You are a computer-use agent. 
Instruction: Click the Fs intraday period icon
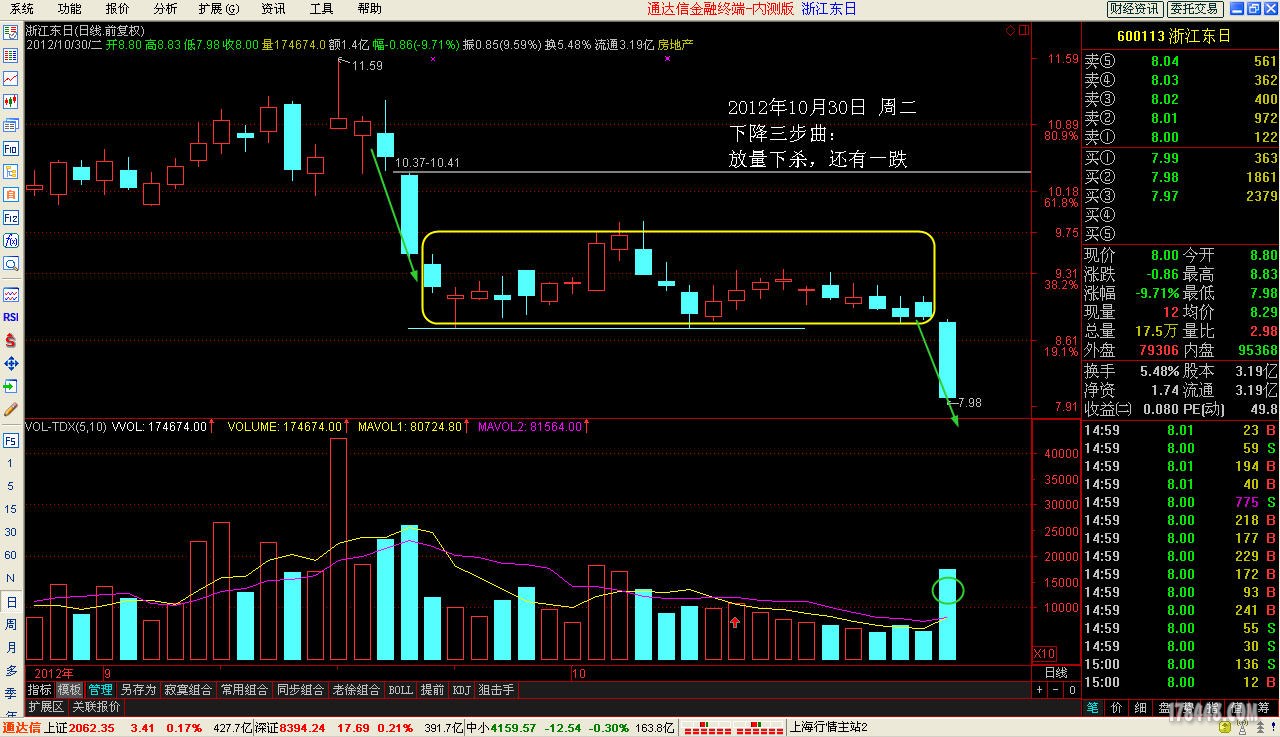11,440
